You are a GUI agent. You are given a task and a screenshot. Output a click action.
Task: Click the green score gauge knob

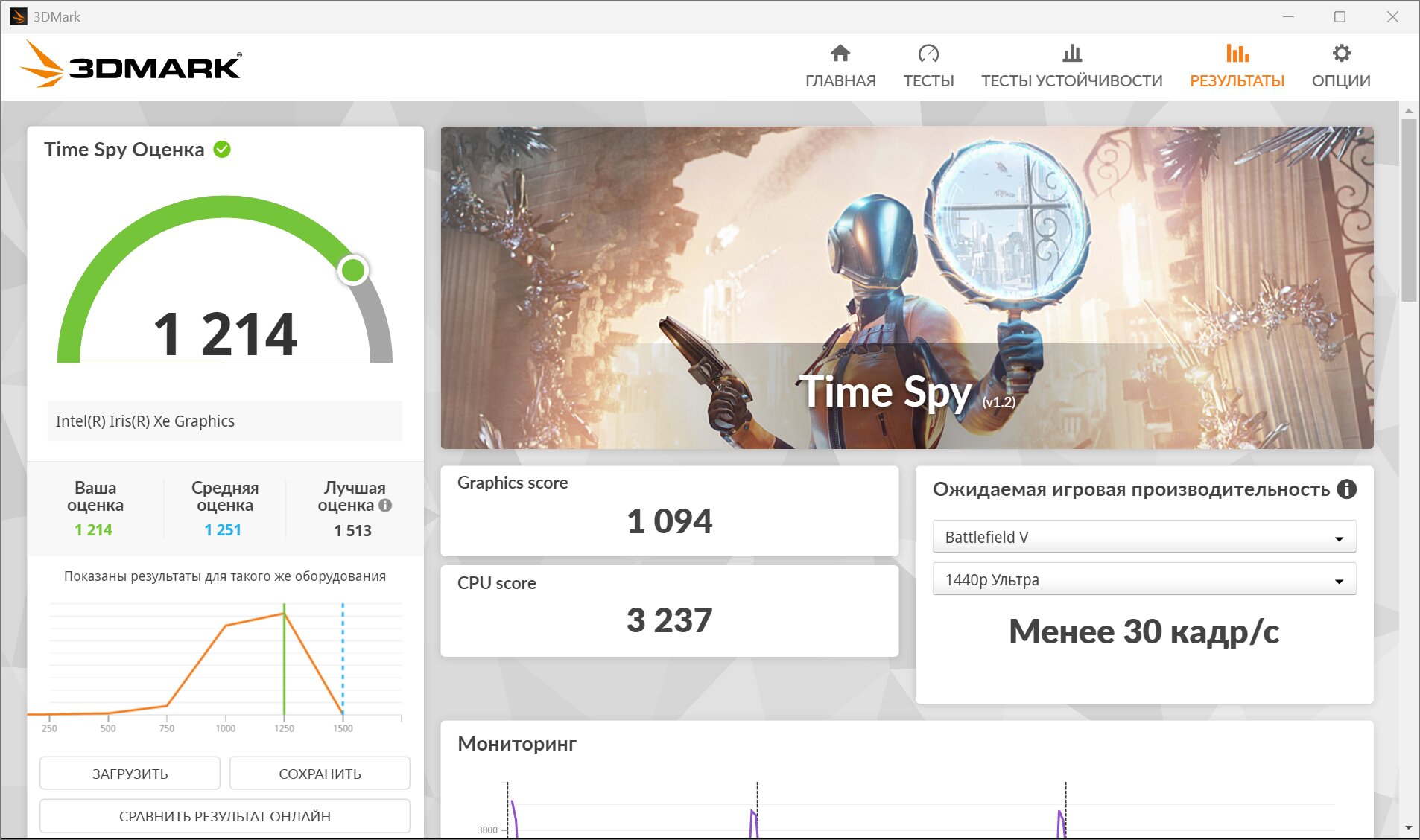pyautogui.click(x=353, y=270)
